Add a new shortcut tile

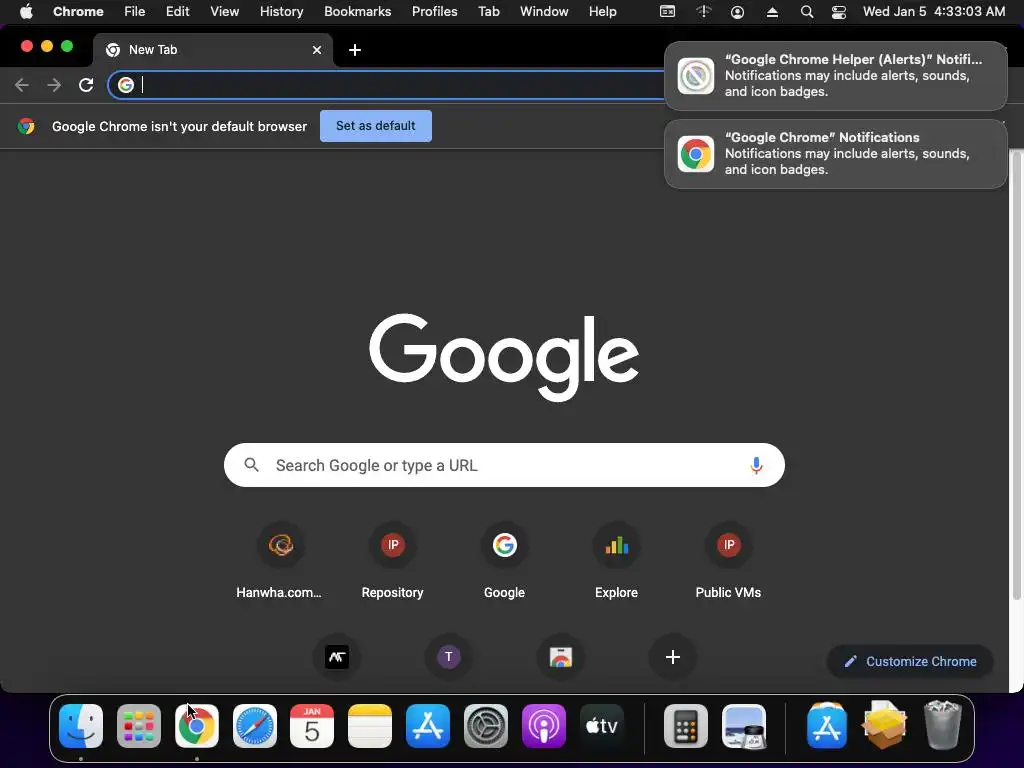[x=673, y=657]
